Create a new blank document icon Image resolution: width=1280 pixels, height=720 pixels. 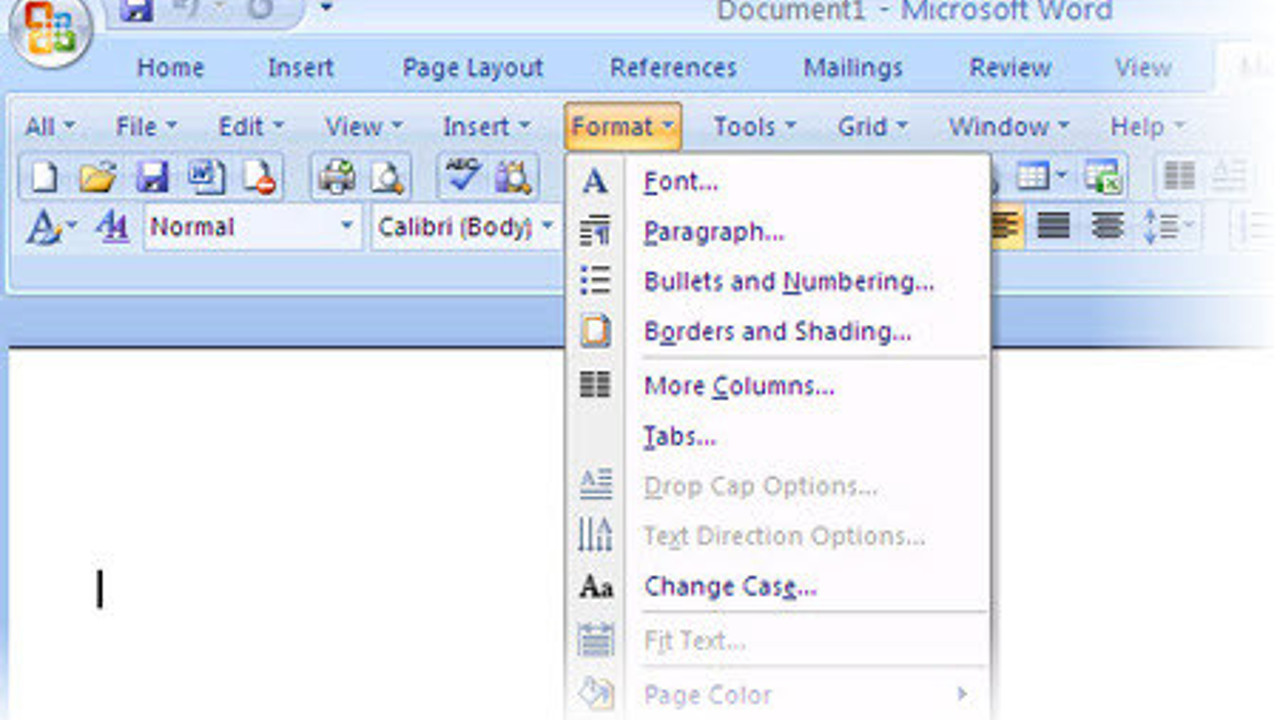[43, 176]
